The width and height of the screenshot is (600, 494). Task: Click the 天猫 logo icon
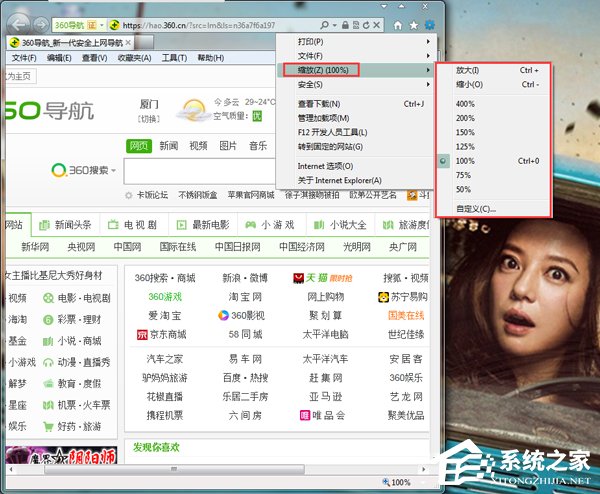point(298,278)
